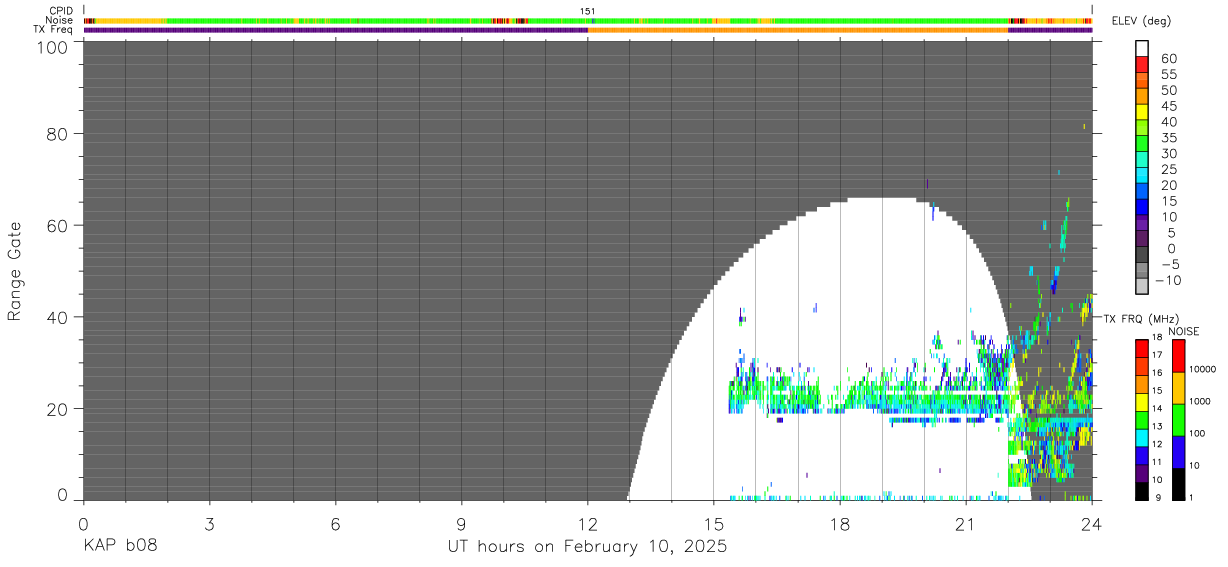Click range gate tick label 20 on y-axis
The width and height of the screenshot is (1228, 567).
pyautogui.click(x=57, y=409)
